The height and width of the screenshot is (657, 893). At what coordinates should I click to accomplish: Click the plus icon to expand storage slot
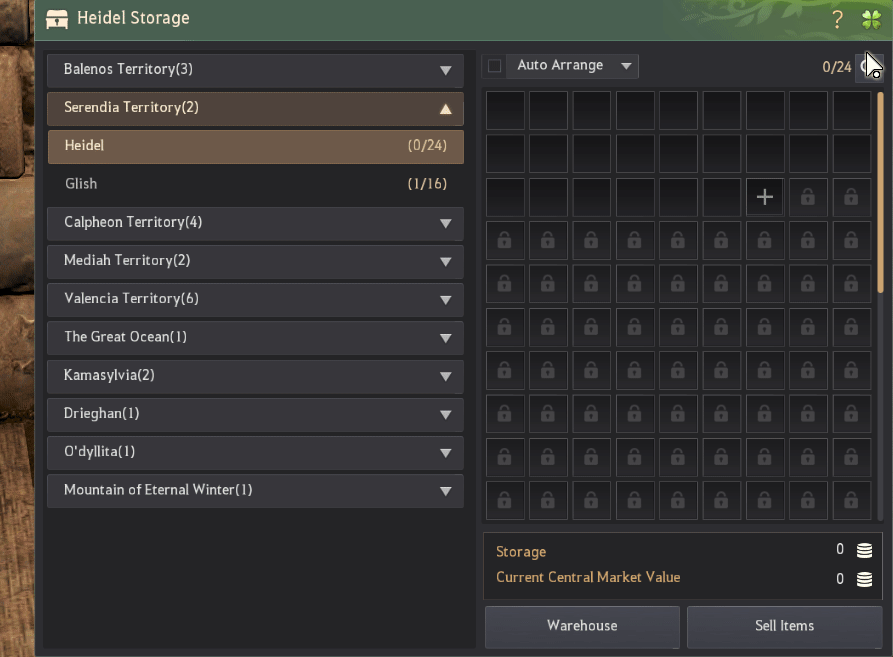coord(765,197)
